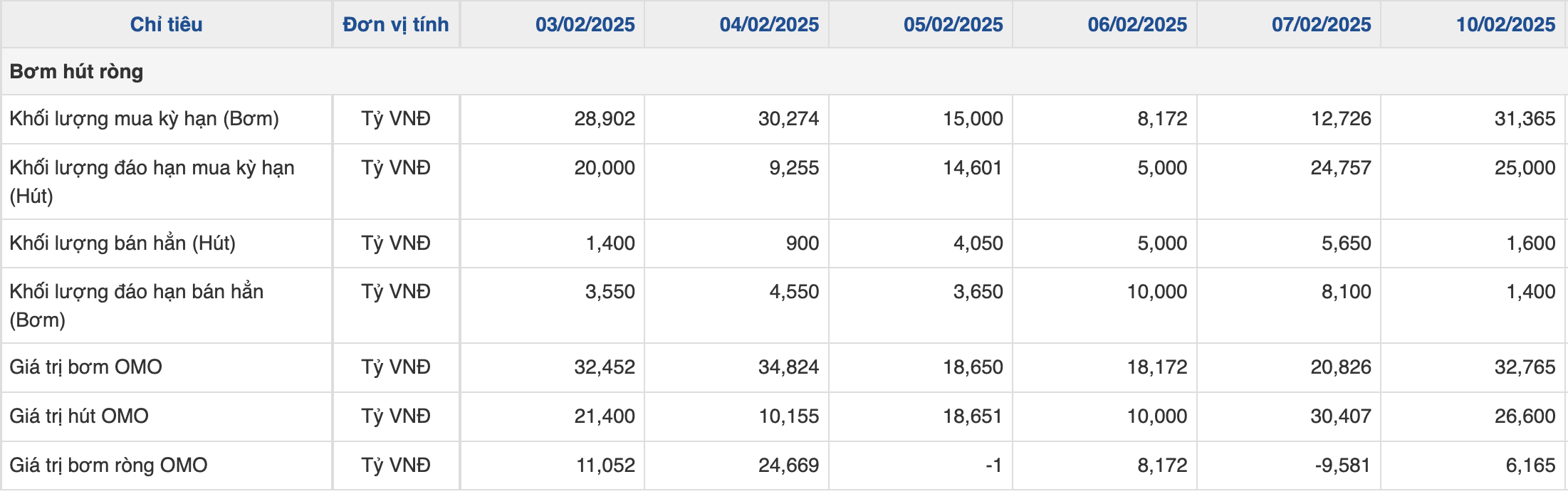Click Khối lượng đáo hạn mua kỳ hạn label
1568x494 pixels.
click(x=152, y=182)
